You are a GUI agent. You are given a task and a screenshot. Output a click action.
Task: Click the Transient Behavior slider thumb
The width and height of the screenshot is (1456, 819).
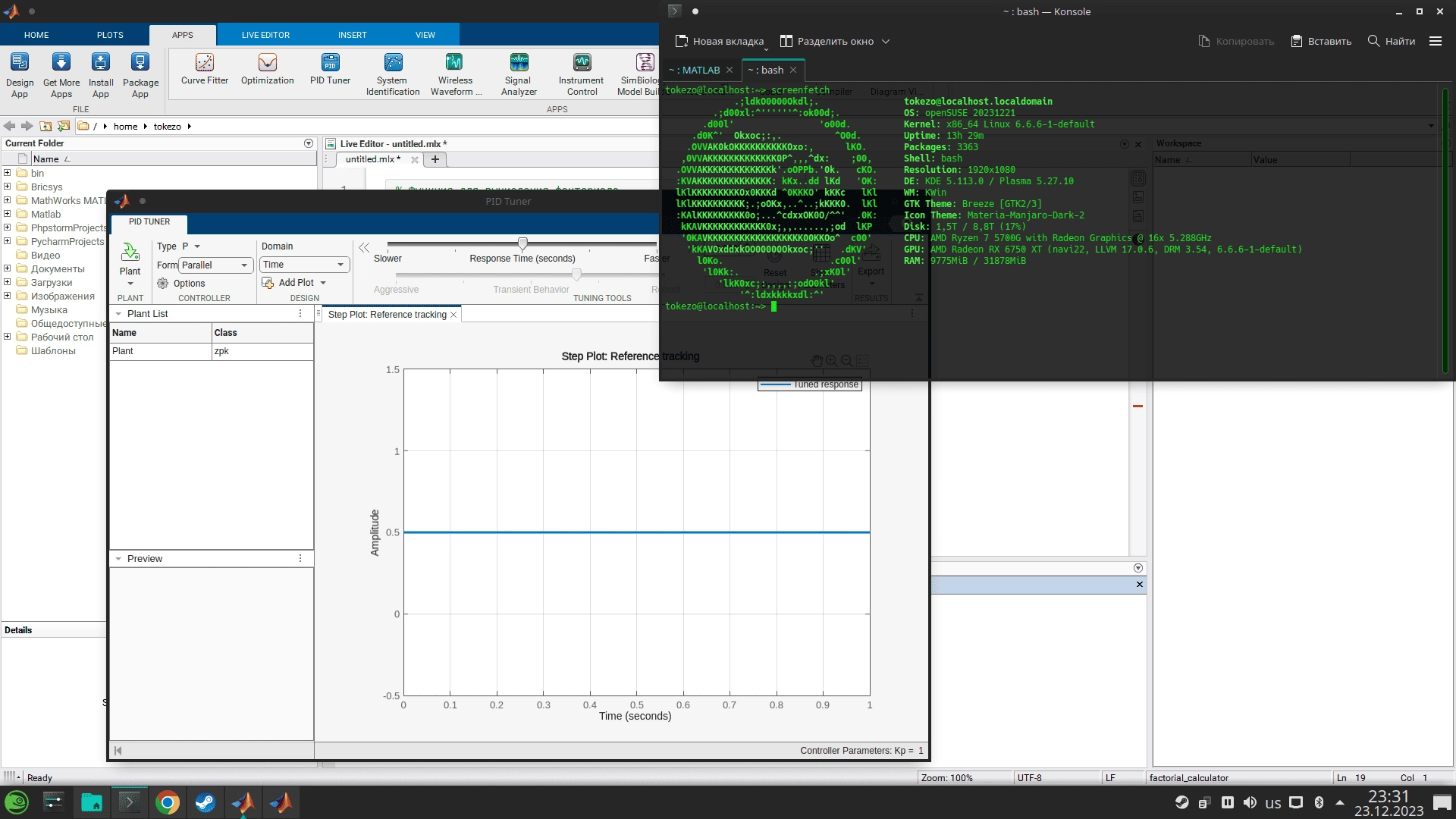(576, 275)
